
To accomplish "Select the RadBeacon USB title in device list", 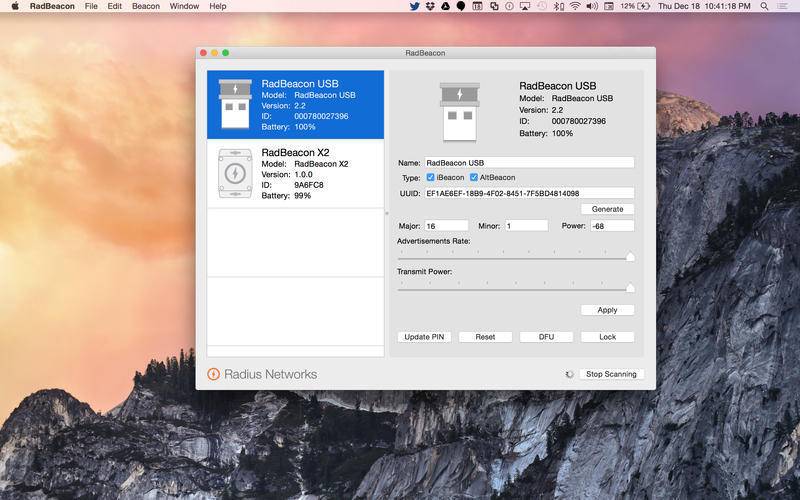I will coord(300,84).
